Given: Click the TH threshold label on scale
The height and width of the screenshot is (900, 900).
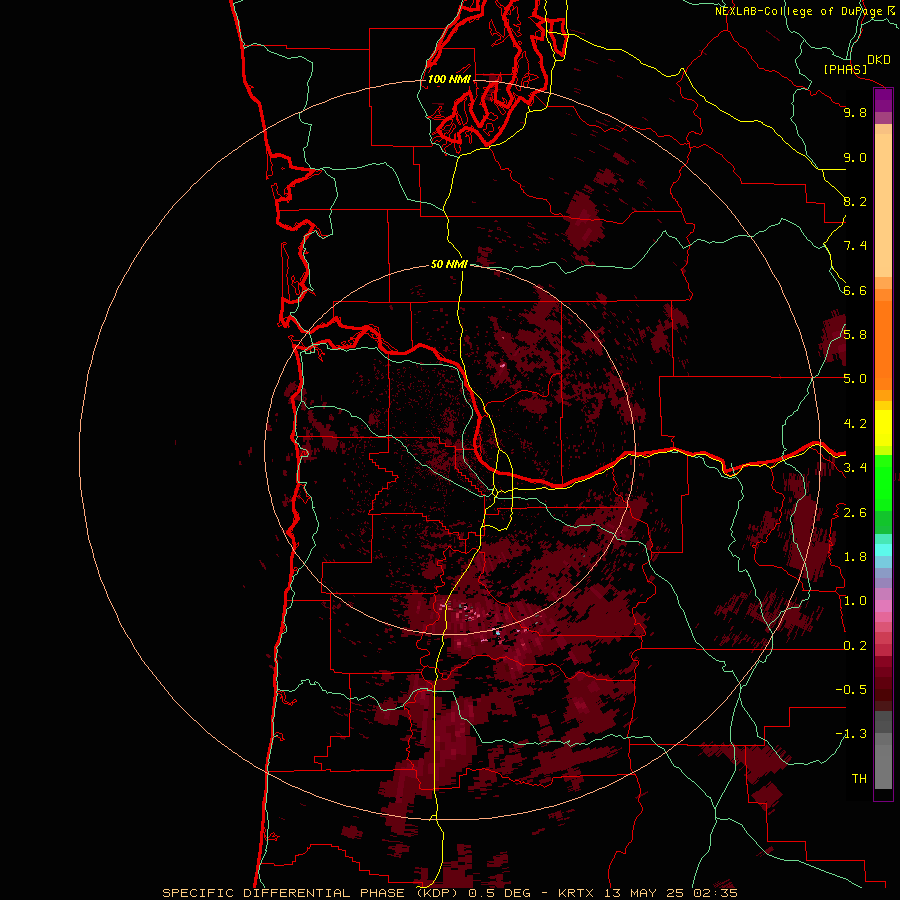Looking at the screenshot, I should click(x=859, y=779).
